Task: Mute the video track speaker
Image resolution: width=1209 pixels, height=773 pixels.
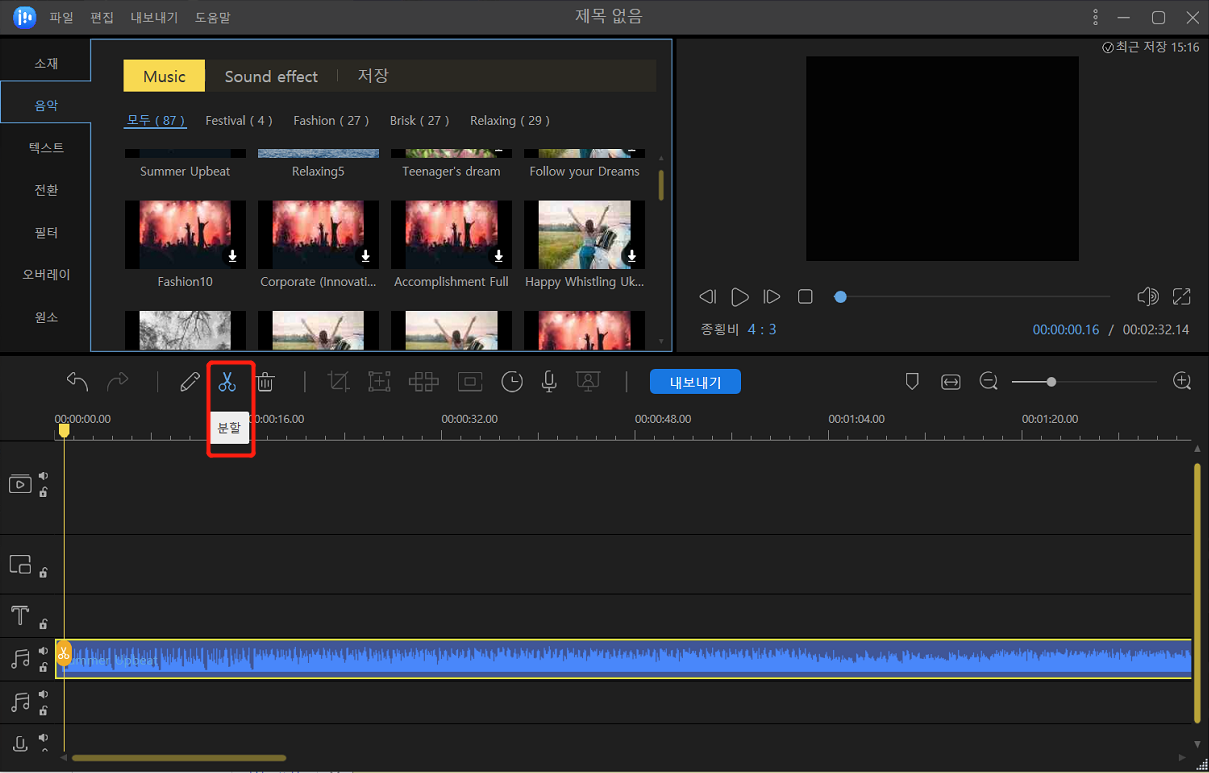Action: (43, 476)
